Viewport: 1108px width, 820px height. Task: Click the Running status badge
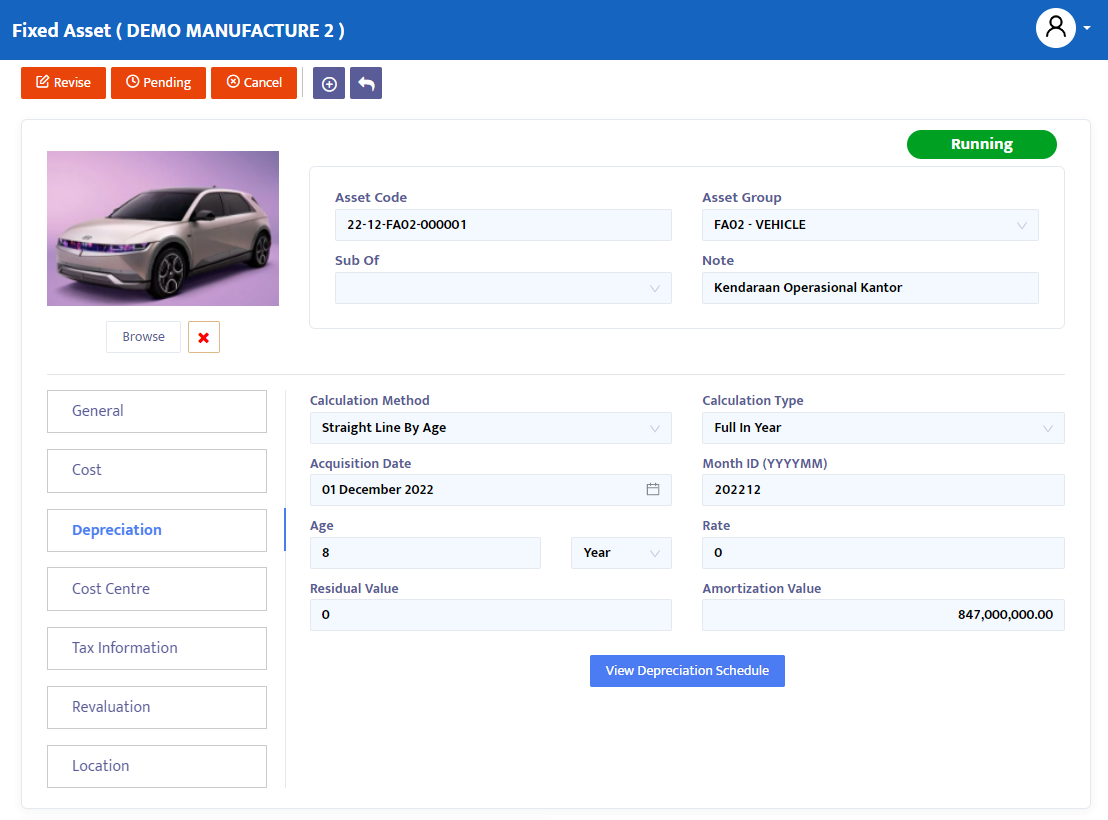pyautogui.click(x=982, y=144)
